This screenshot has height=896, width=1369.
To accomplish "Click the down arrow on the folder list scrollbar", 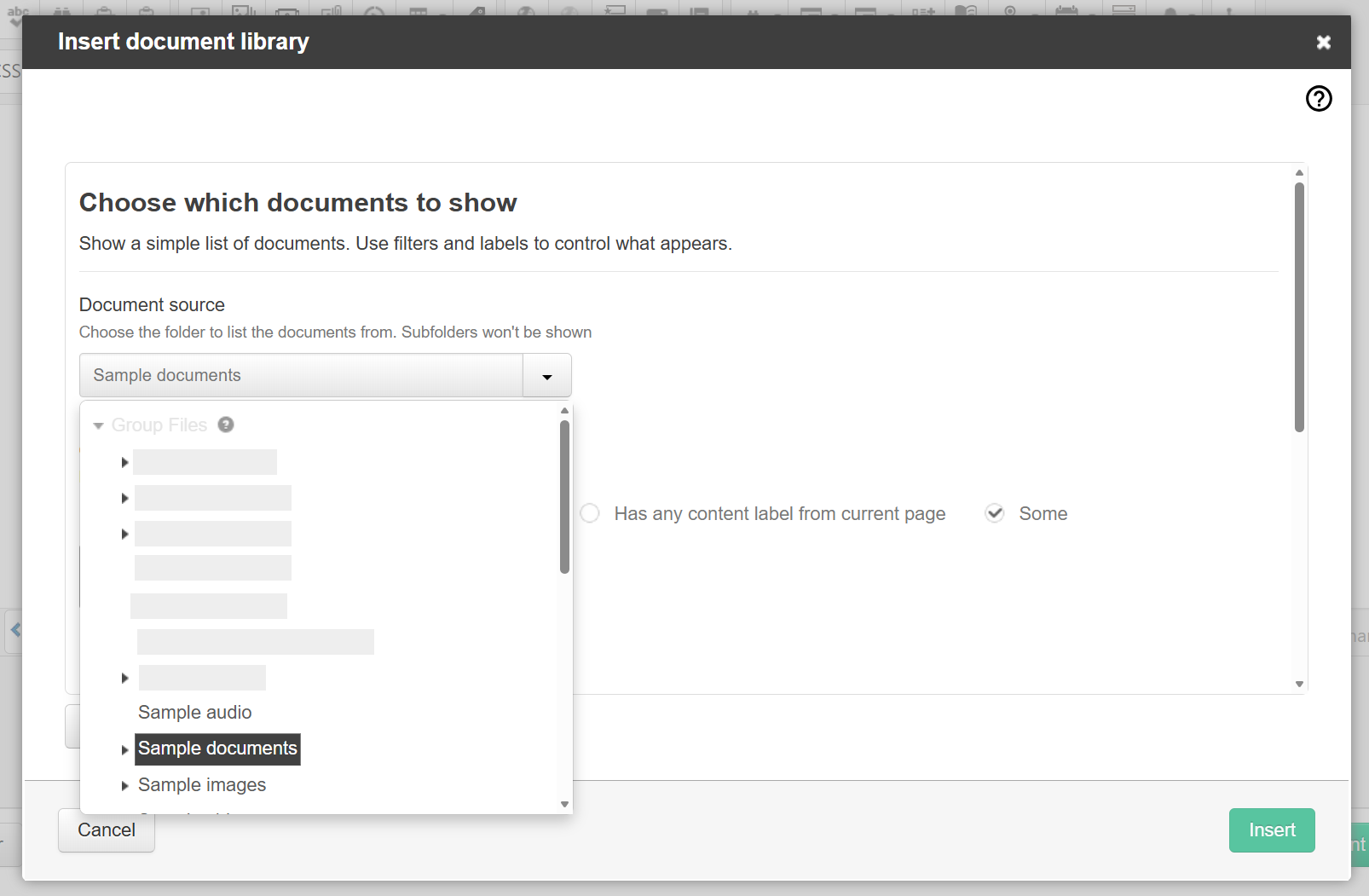I will pos(564,804).
